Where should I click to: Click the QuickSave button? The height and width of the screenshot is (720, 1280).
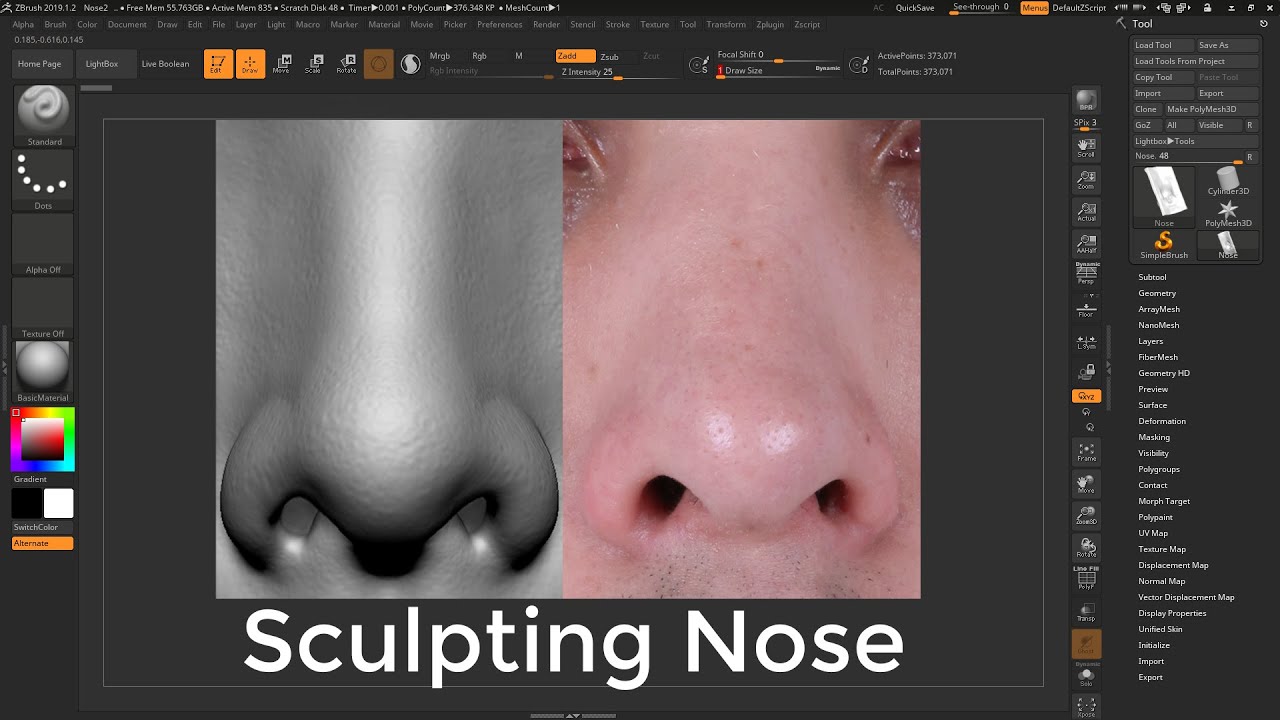click(915, 7)
